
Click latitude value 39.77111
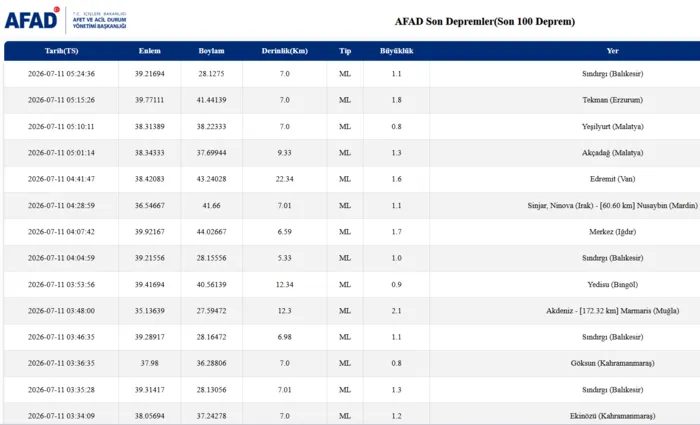coord(150,100)
